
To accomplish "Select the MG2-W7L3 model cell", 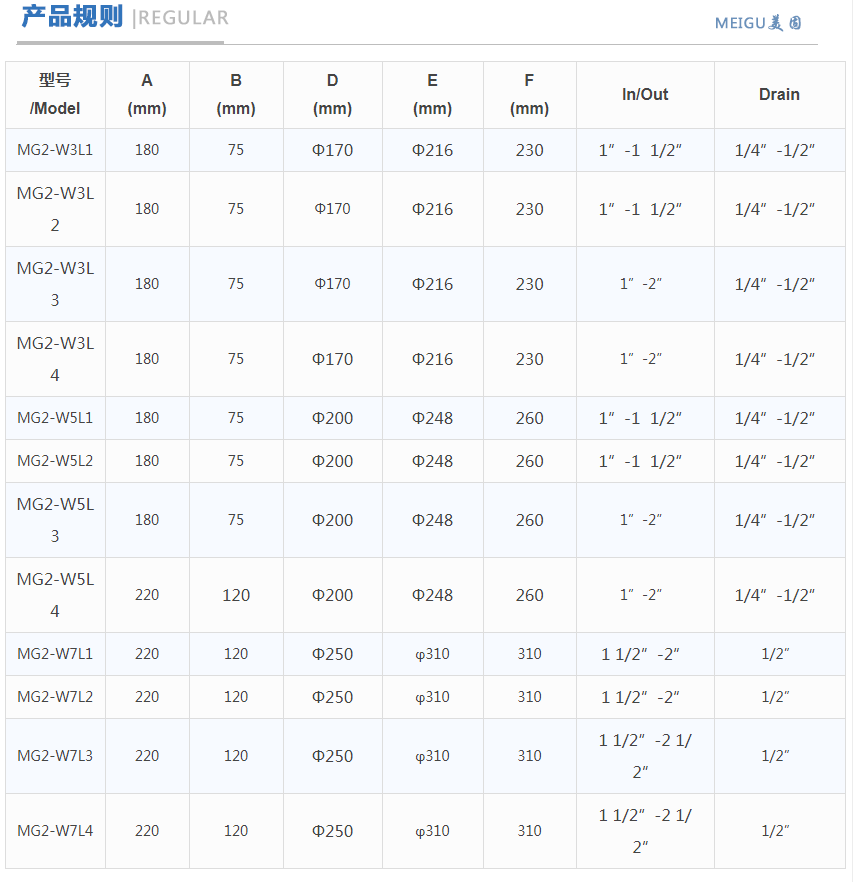I will 55,756.
